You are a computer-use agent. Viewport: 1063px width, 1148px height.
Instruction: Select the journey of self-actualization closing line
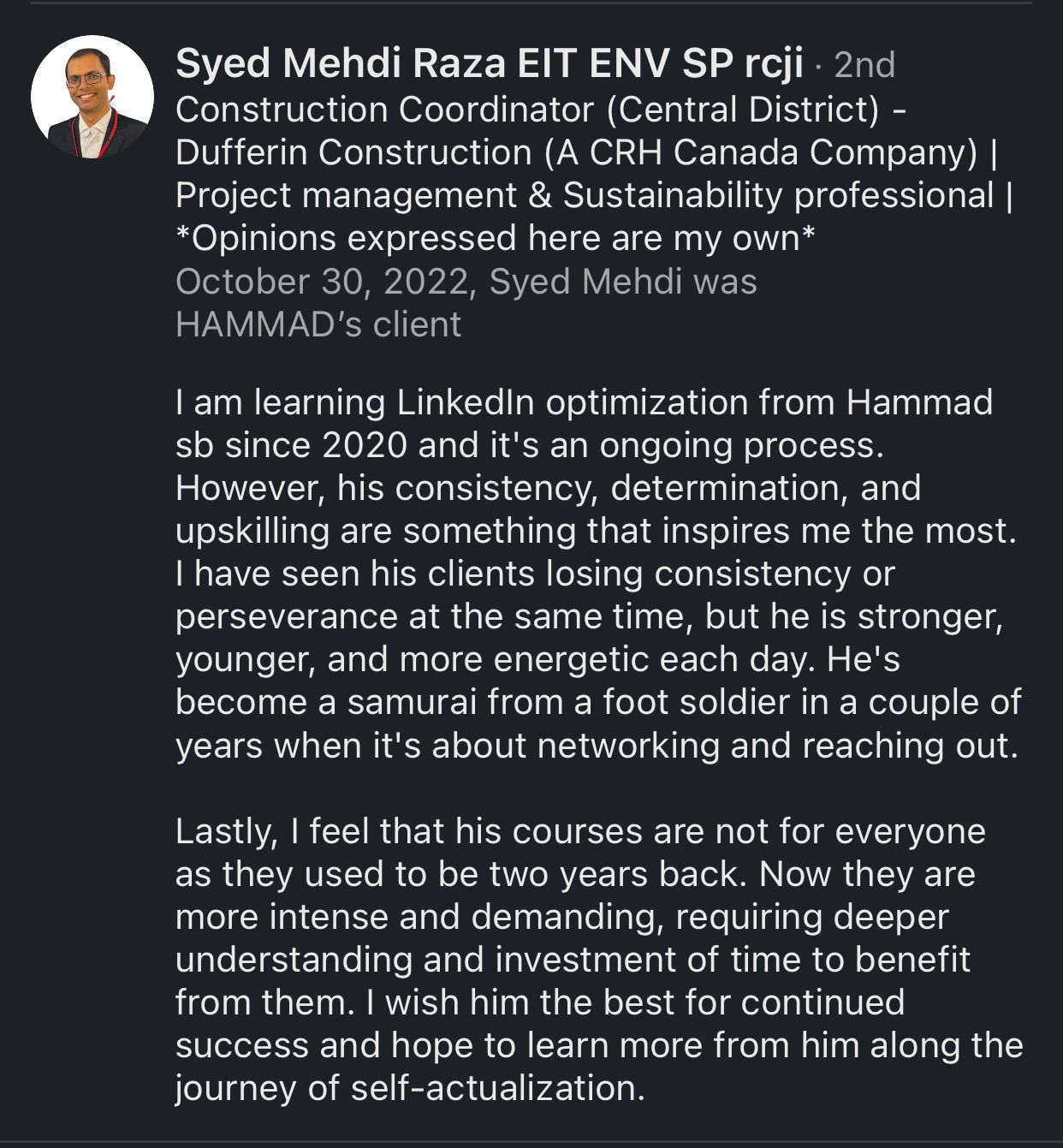coord(410,1088)
